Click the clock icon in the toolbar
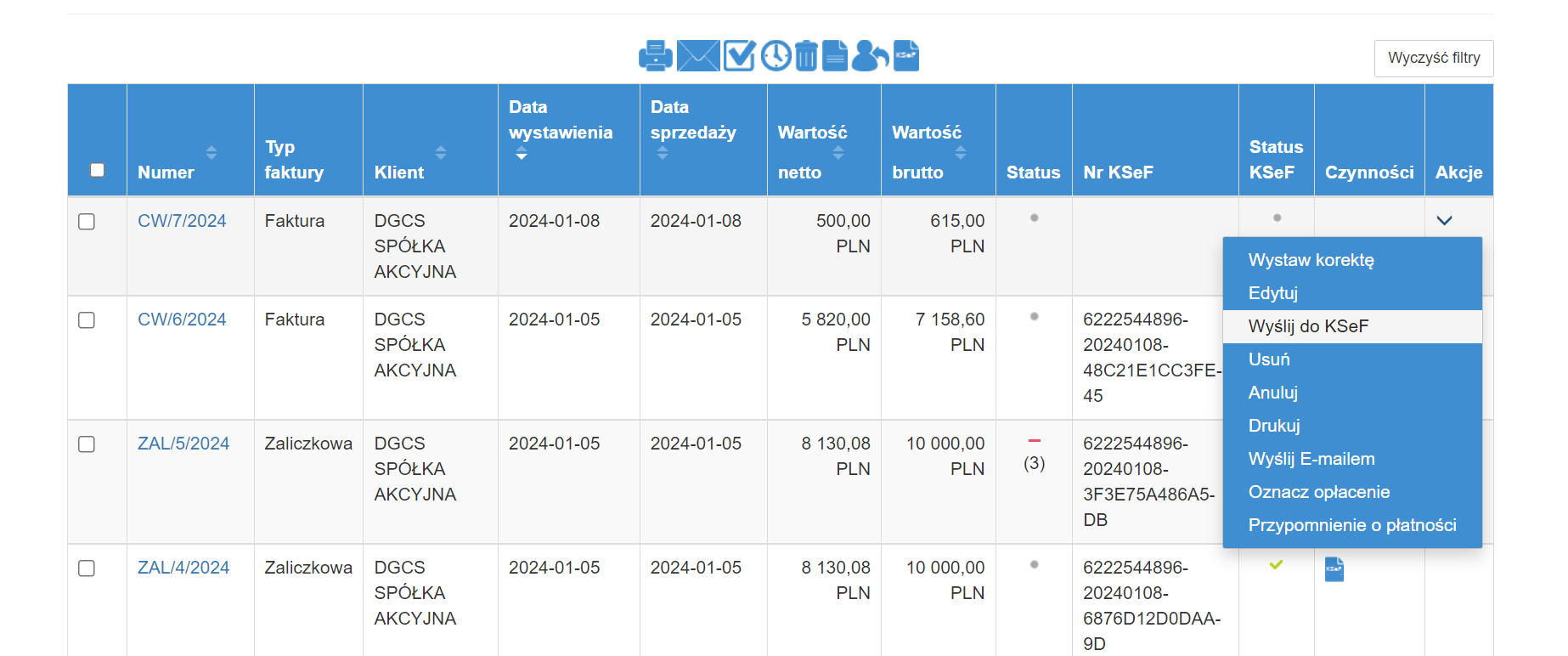 pos(776,56)
